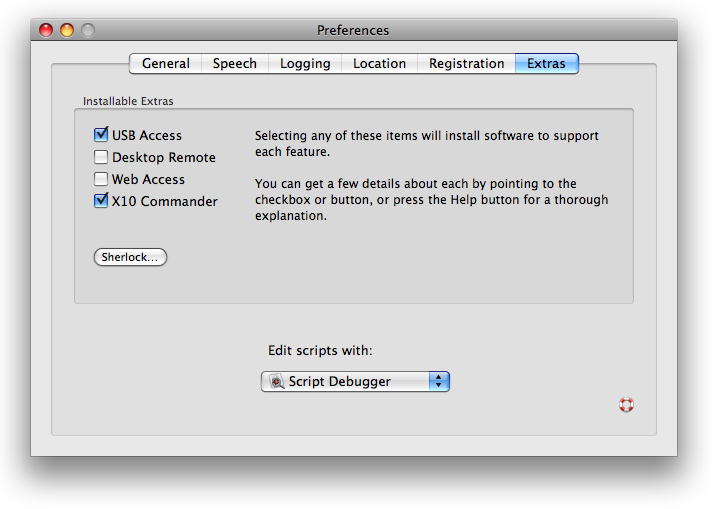The width and height of the screenshot is (715, 509).
Task: Click the Extras tab
Action: click(x=546, y=63)
